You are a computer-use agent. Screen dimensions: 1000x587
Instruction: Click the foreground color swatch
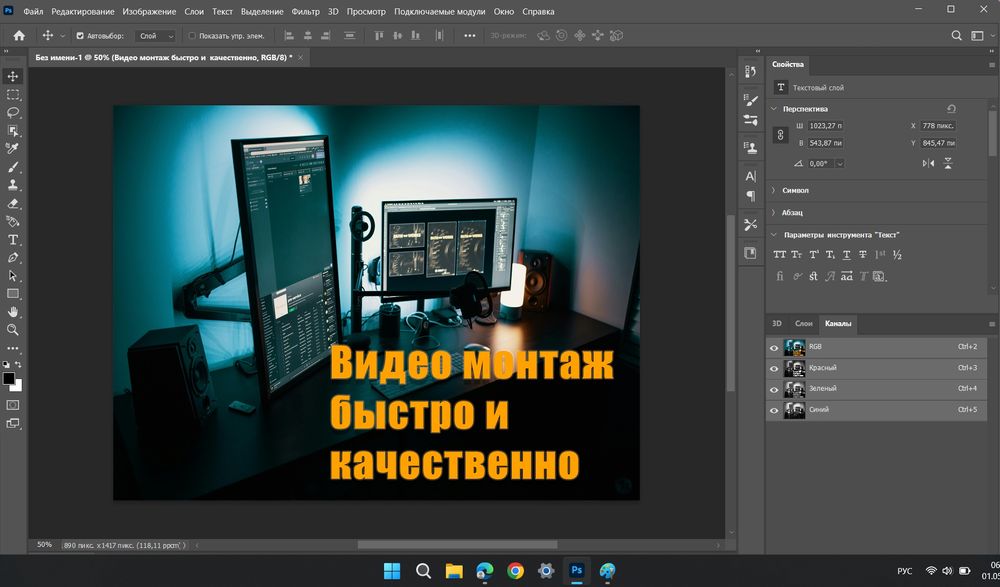pyautogui.click(x=9, y=379)
